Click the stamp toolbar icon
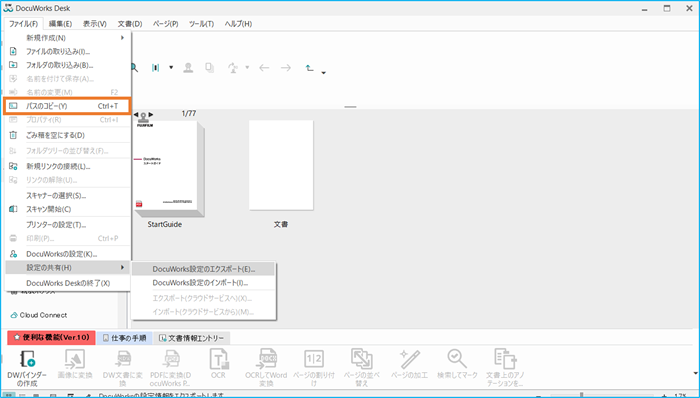 [x=188, y=68]
